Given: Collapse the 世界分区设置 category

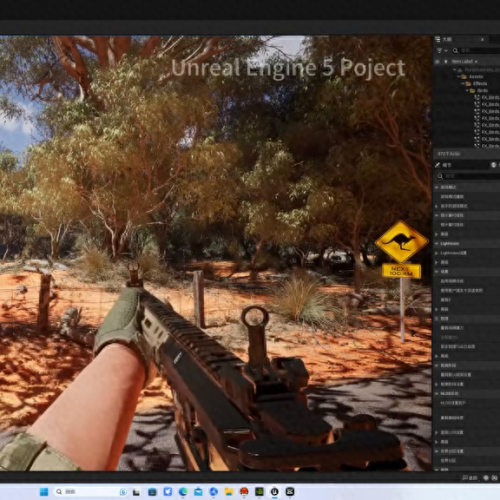Looking at the screenshot, I should click(x=437, y=451).
